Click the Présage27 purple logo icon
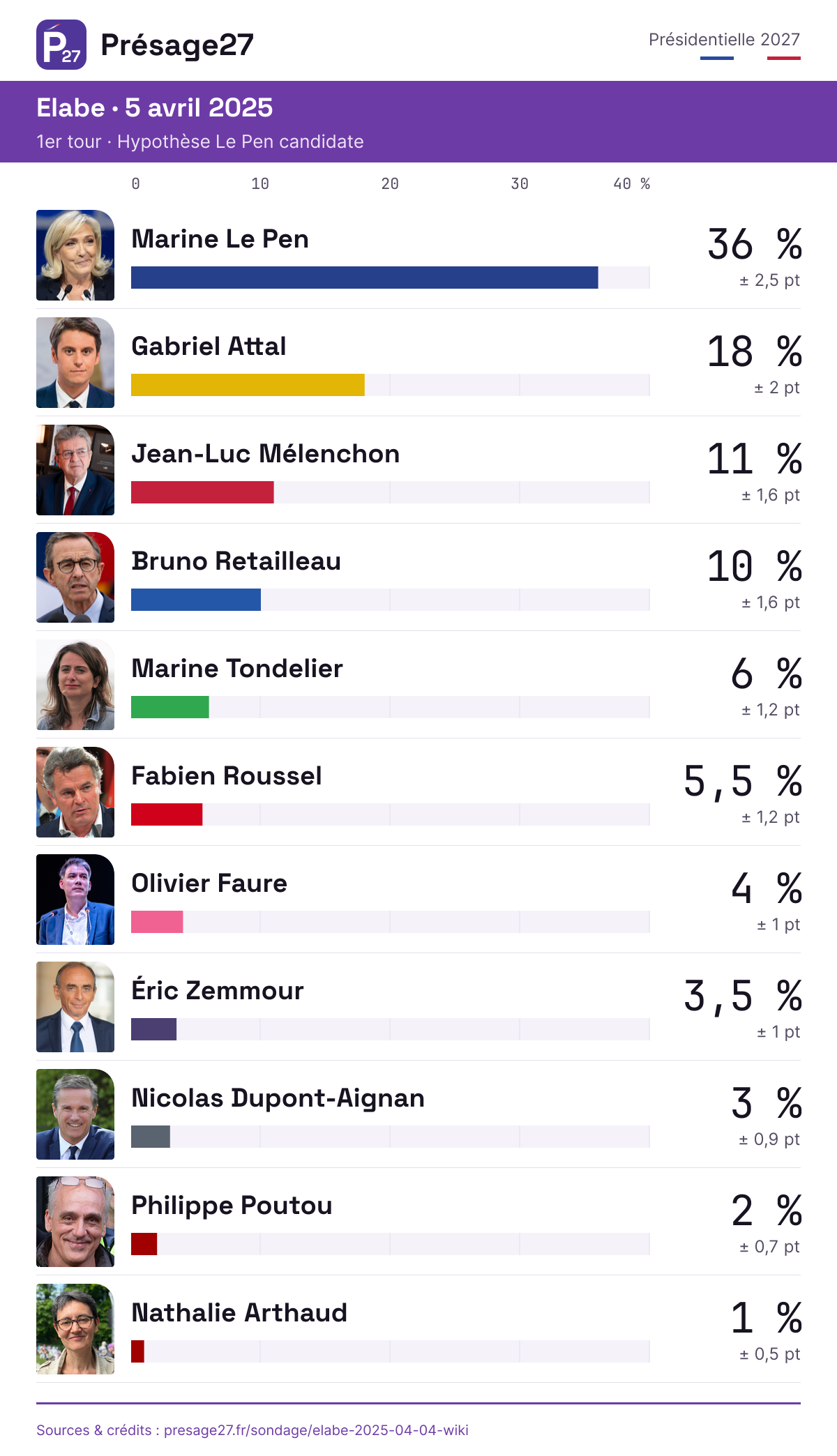Viewport: 837px width, 1456px height. click(61, 45)
